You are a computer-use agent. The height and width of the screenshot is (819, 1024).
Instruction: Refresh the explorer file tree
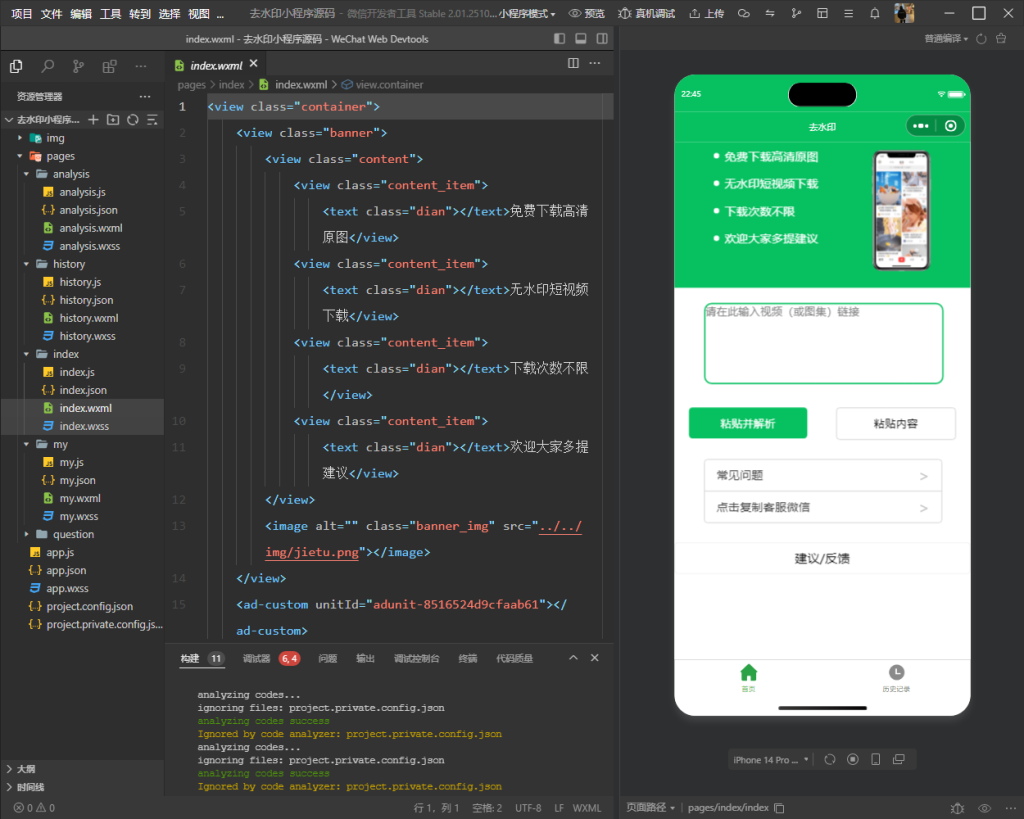coord(133,120)
